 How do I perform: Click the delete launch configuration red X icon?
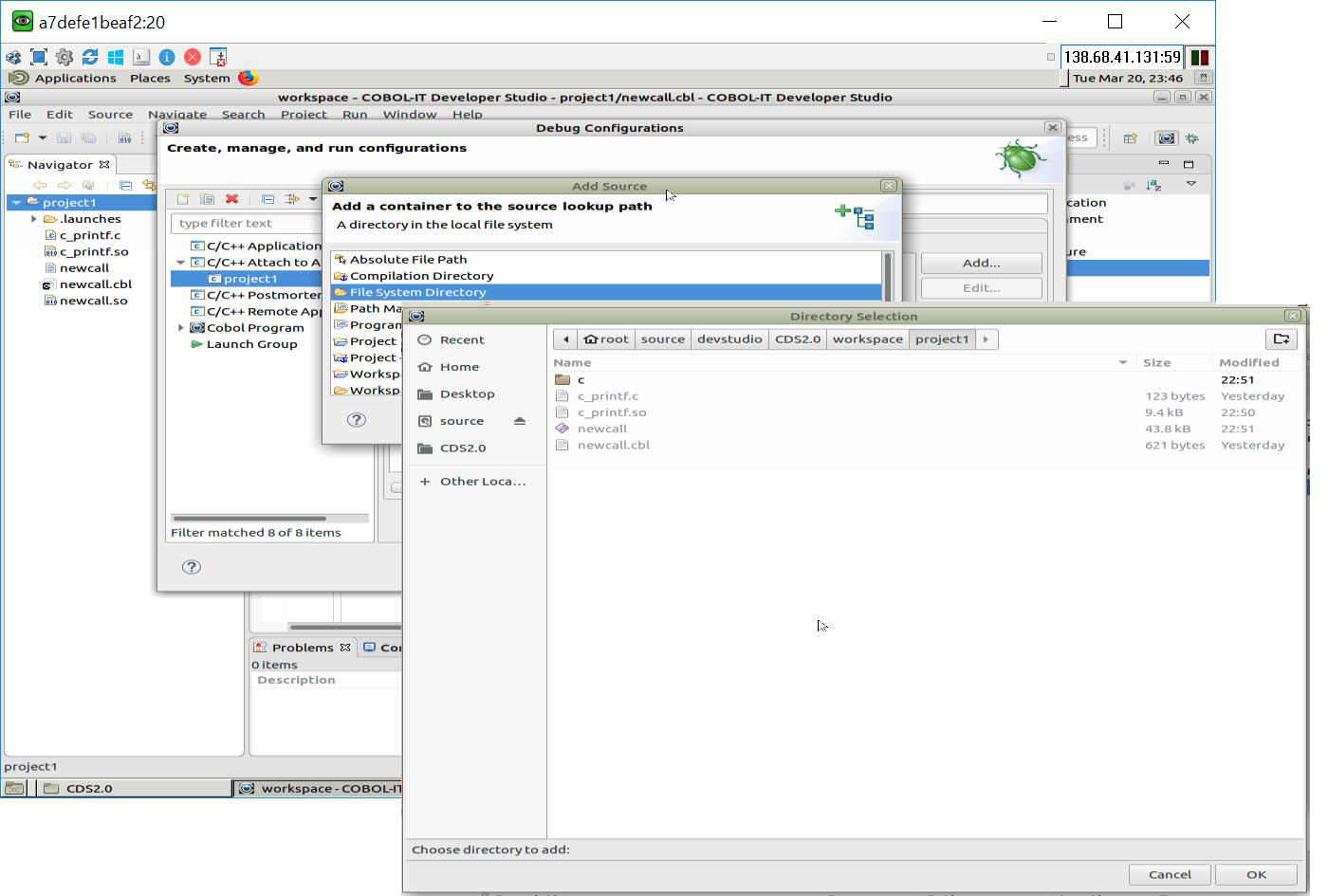(231, 199)
